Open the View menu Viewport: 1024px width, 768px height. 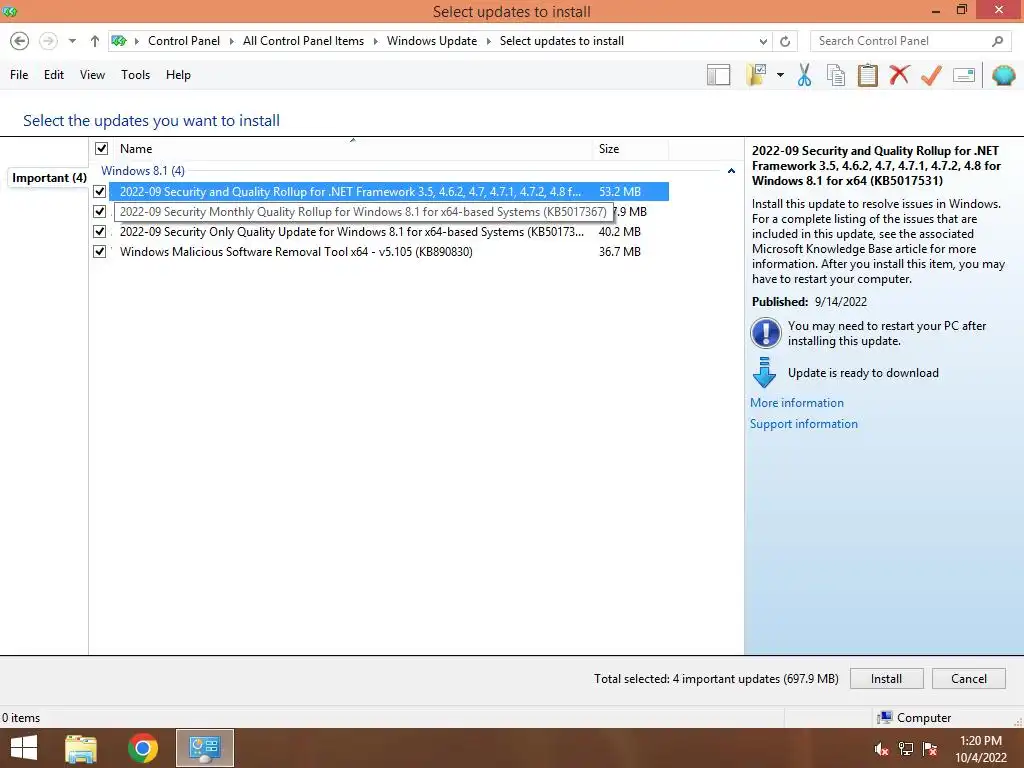92,75
